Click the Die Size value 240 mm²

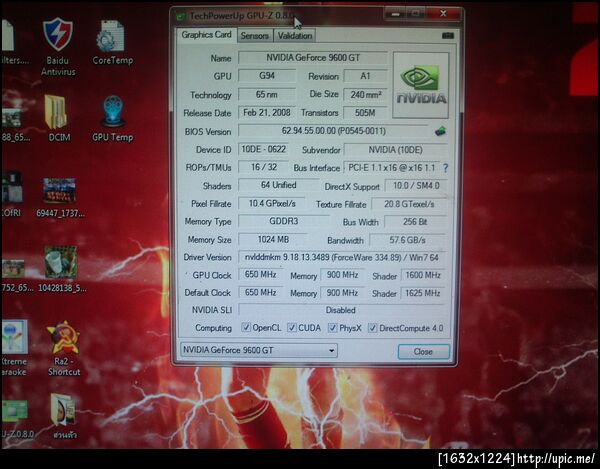(x=365, y=94)
